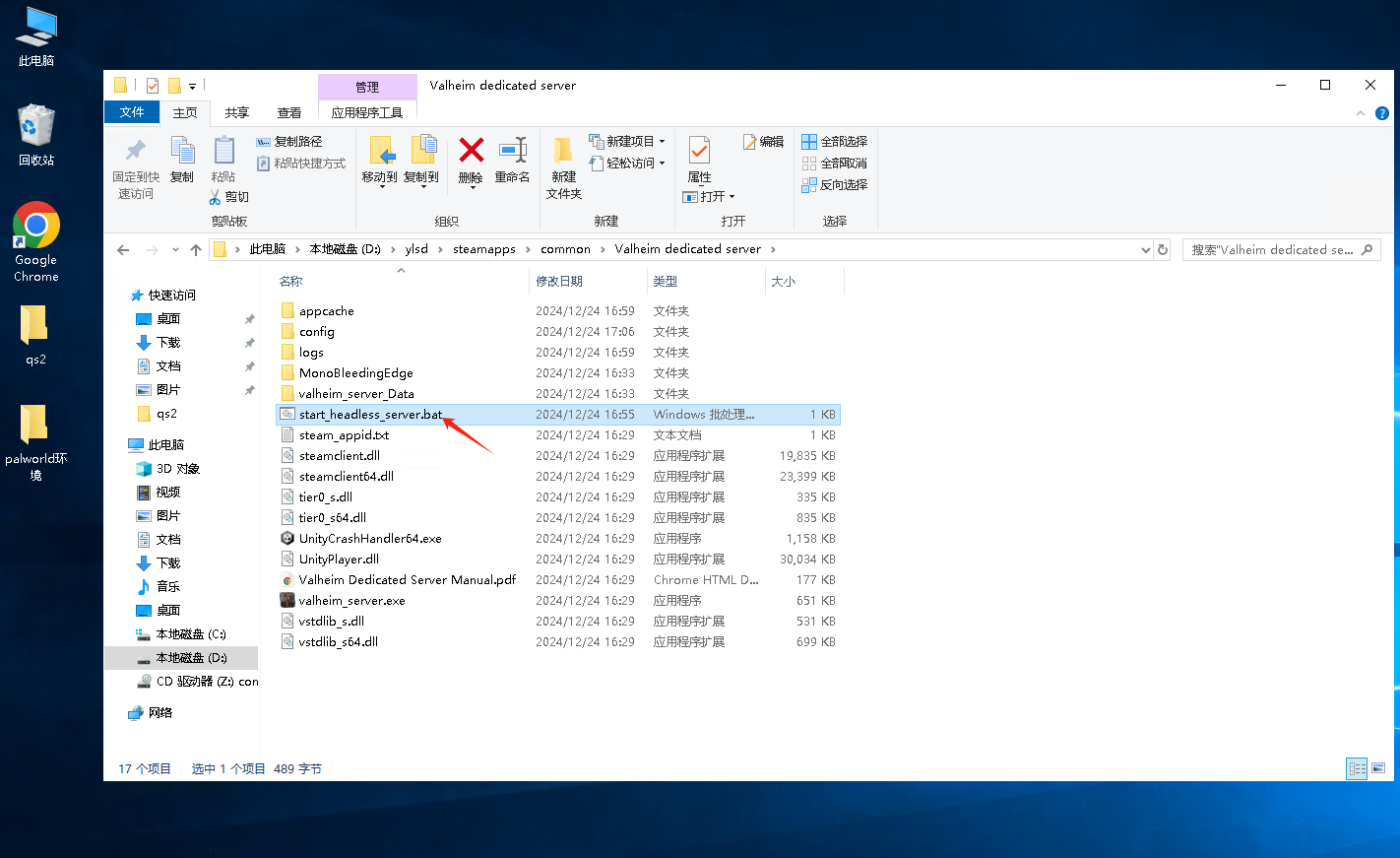Viewport: 1400px width, 858px height.
Task: Collapse the ribbon with the chevron arrow
Action: [x=1361, y=113]
